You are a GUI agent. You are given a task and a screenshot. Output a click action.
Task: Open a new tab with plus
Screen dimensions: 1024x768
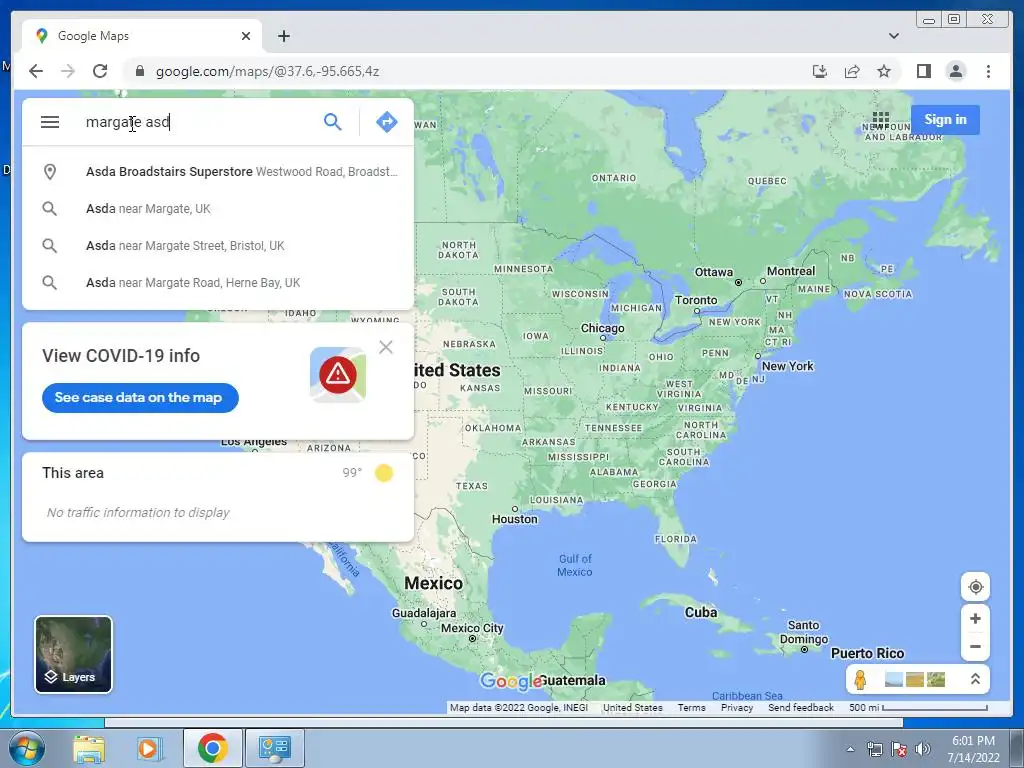(283, 36)
